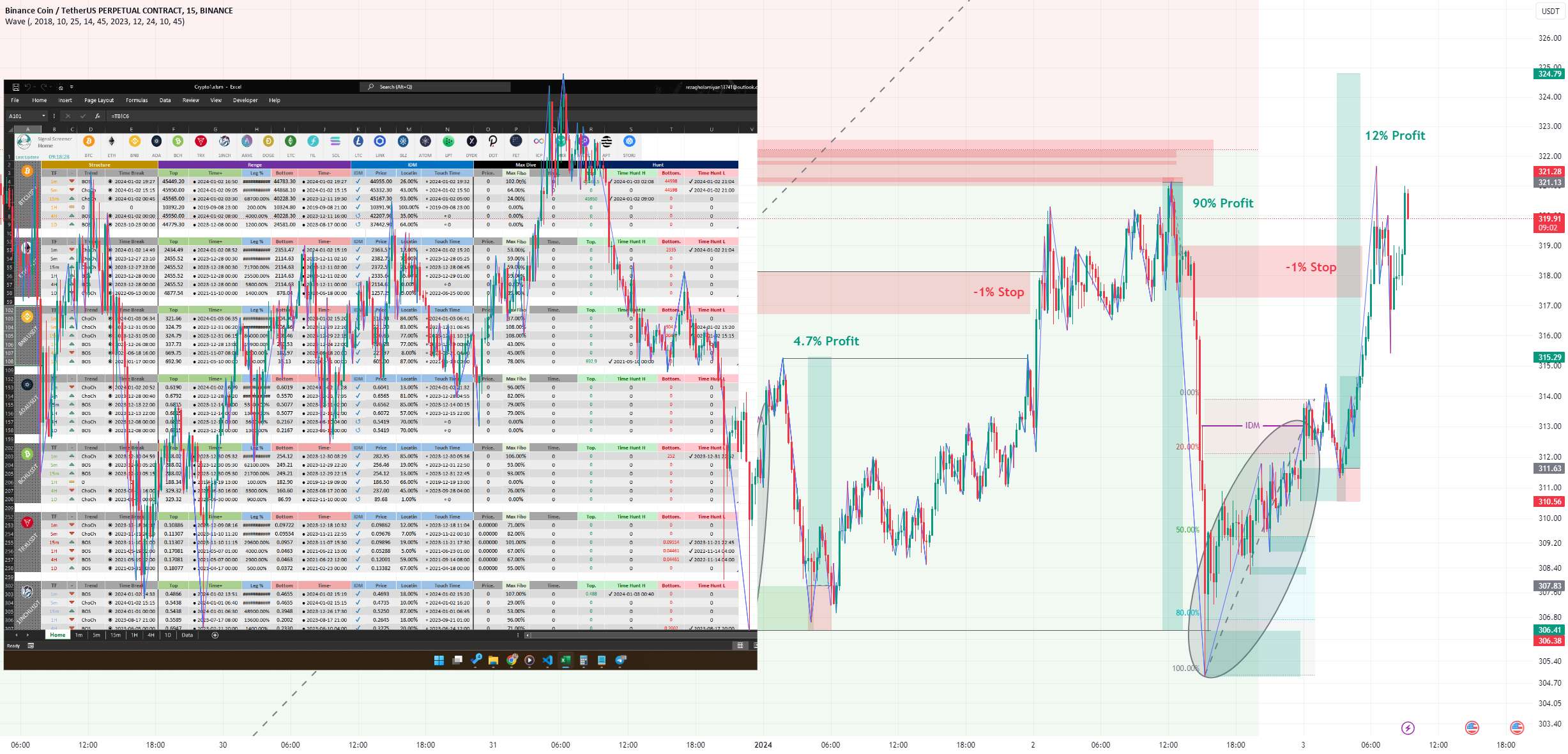Open the Page Layout ribbon tab
This screenshot has width=1568, height=754.
click(99, 100)
